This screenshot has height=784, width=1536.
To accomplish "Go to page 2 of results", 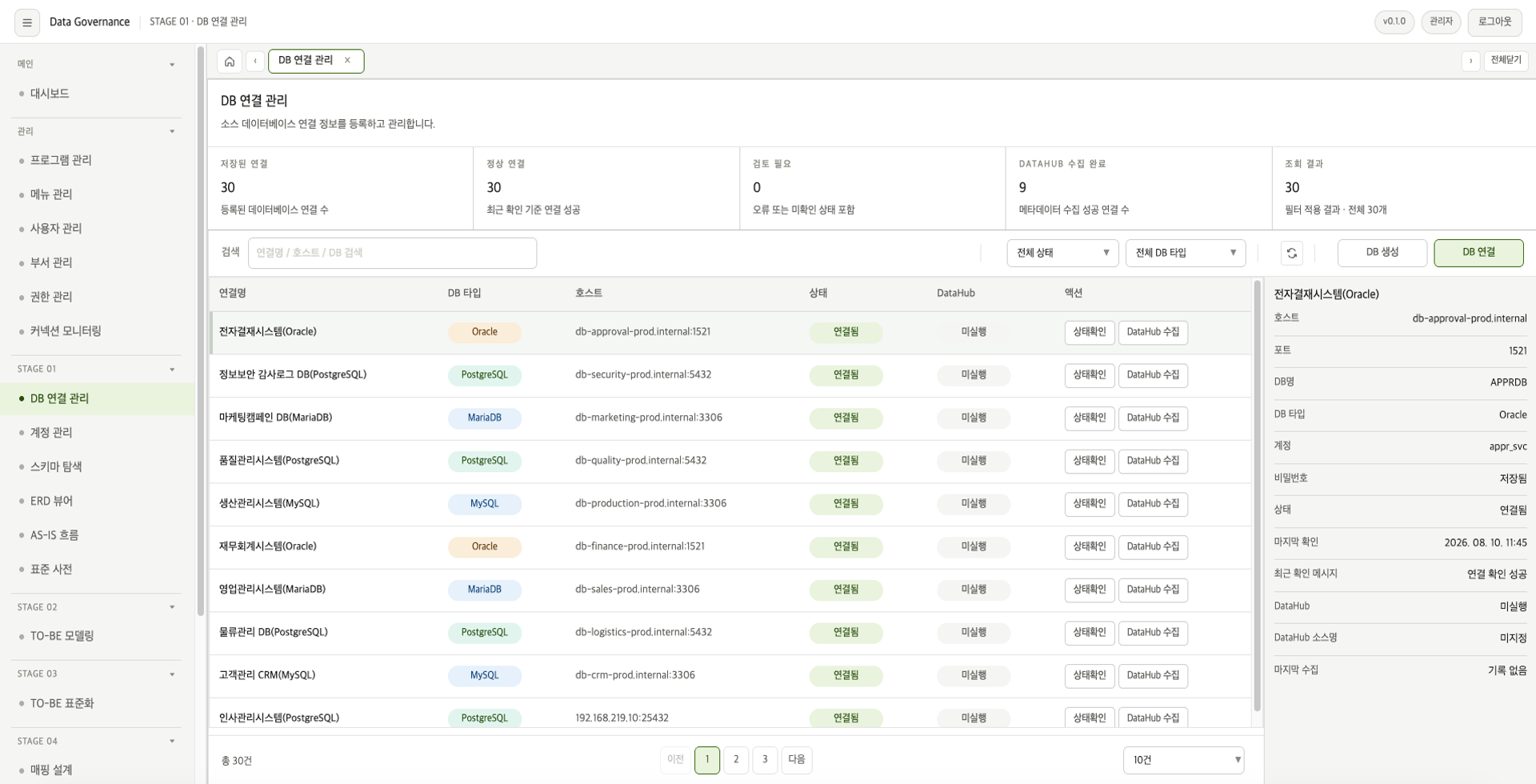I will tap(736, 760).
